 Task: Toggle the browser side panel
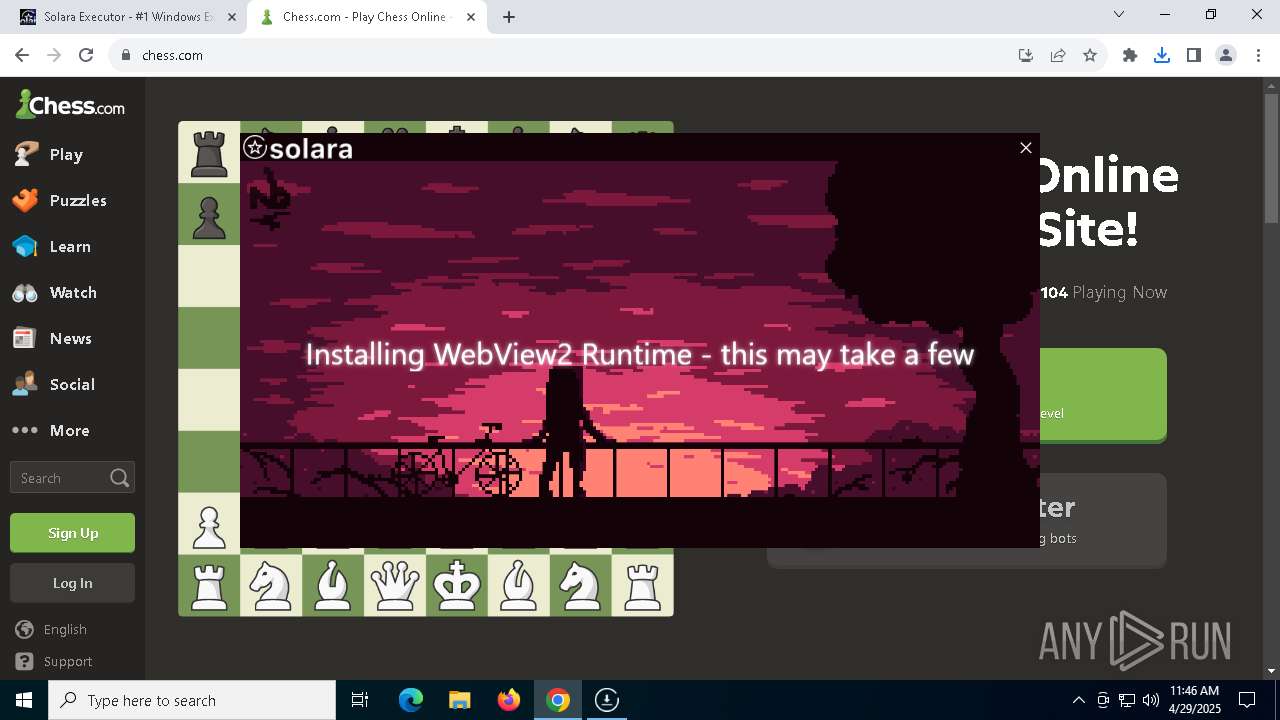(1194, 55)
